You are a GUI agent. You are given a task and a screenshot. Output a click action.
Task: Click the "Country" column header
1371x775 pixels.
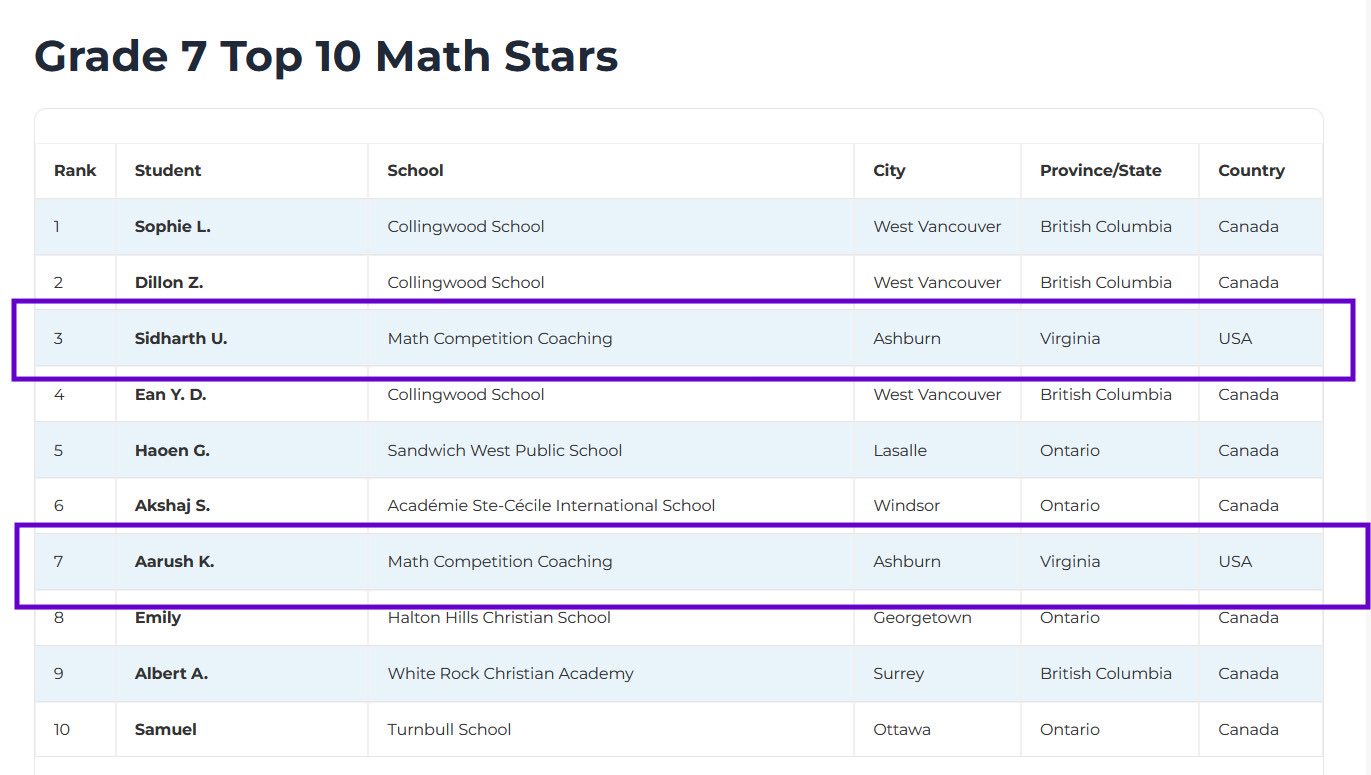(x=1251, y=170)
